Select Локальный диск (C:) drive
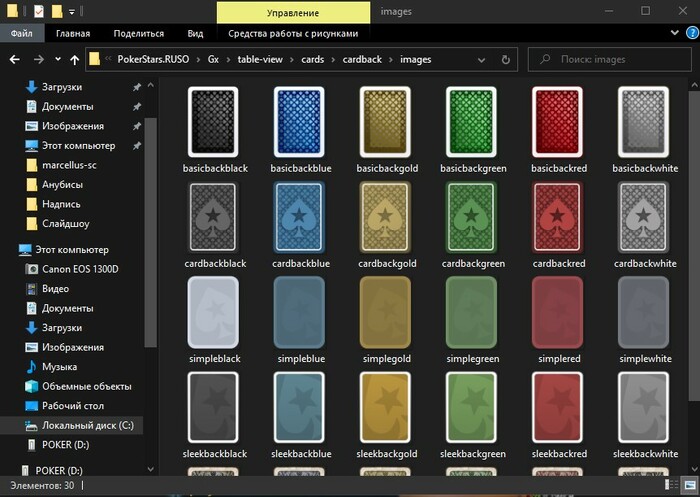 pyautogui.click(x=71, y=426)
